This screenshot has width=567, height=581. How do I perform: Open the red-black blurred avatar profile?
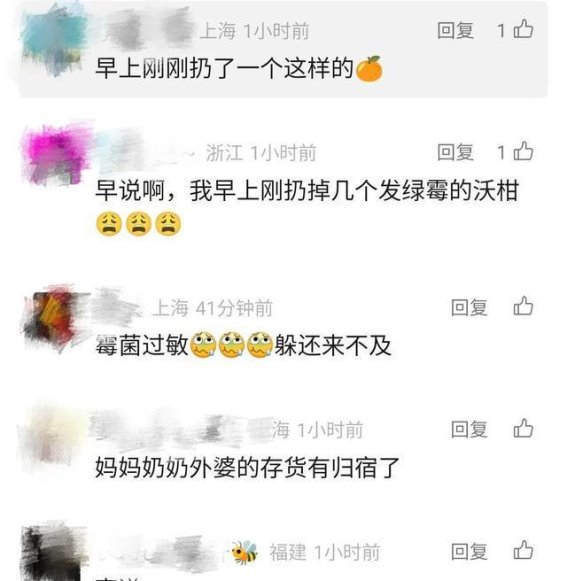(54, 319)
